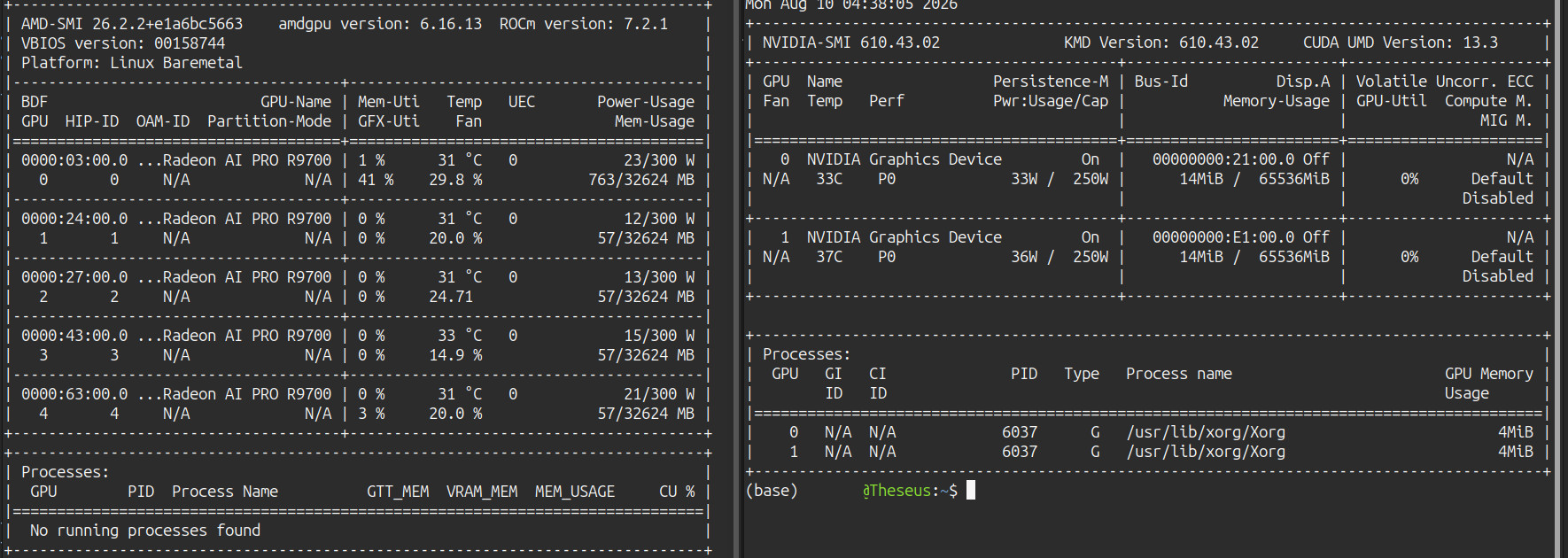
Task: Click /usr/lib/xorg/Xorg in the GPU 0 process row
Action: coord(1206,432)
